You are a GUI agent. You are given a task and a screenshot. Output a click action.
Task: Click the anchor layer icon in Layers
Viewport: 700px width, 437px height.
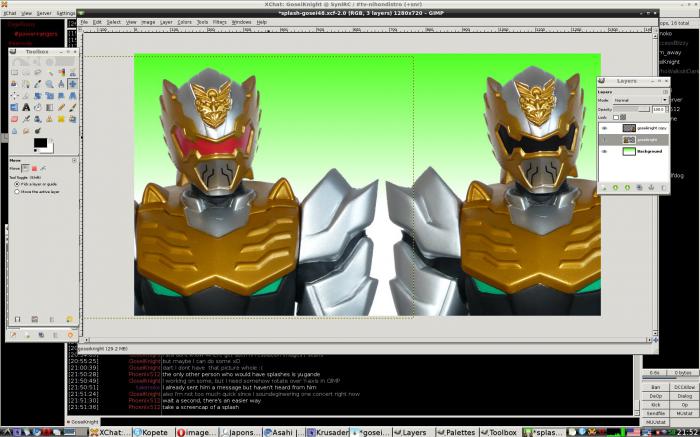pos(651,187)
